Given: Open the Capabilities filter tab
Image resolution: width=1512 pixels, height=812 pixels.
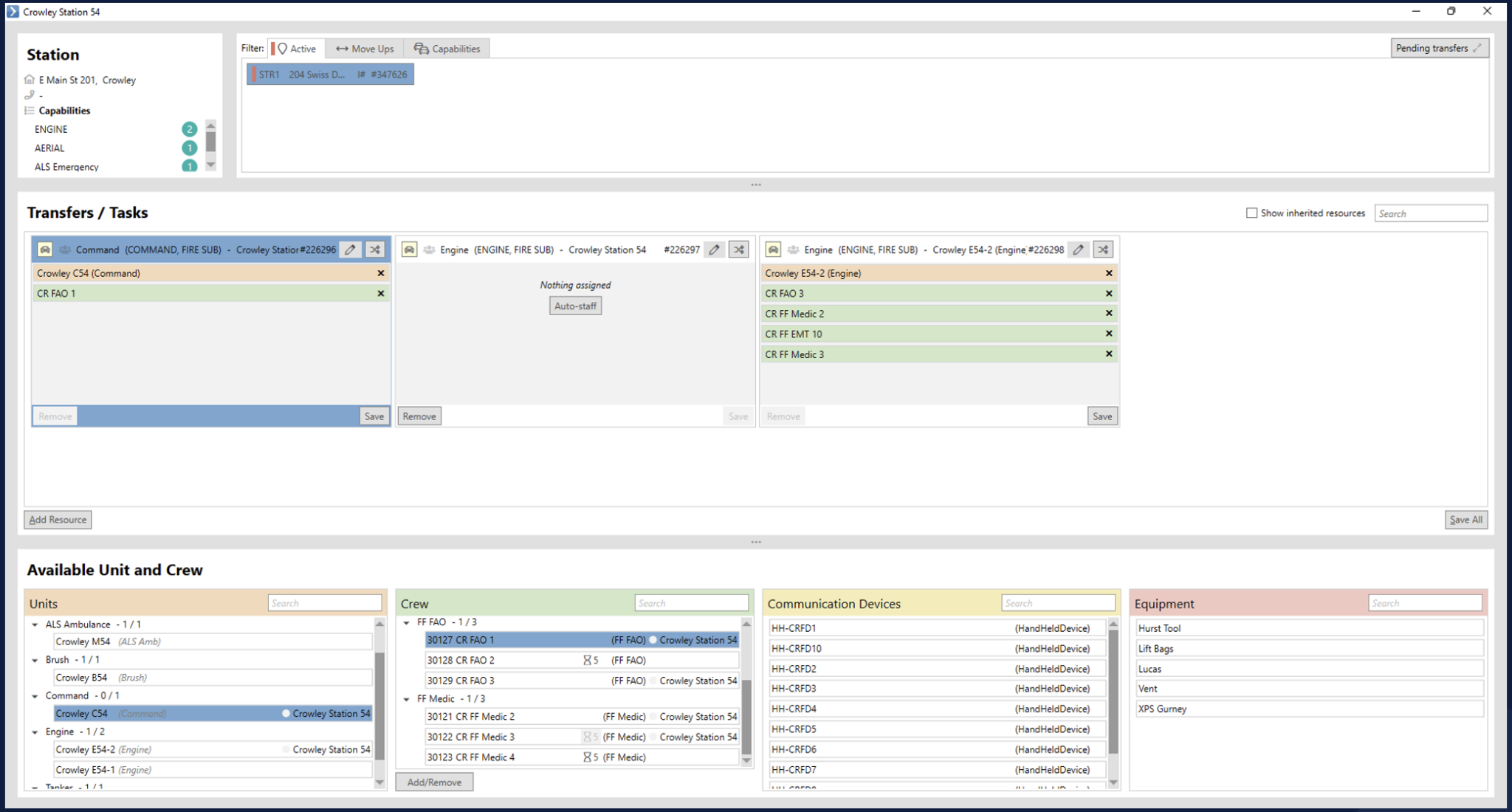Looking at the screenshot, I should [x=447, y=48].
